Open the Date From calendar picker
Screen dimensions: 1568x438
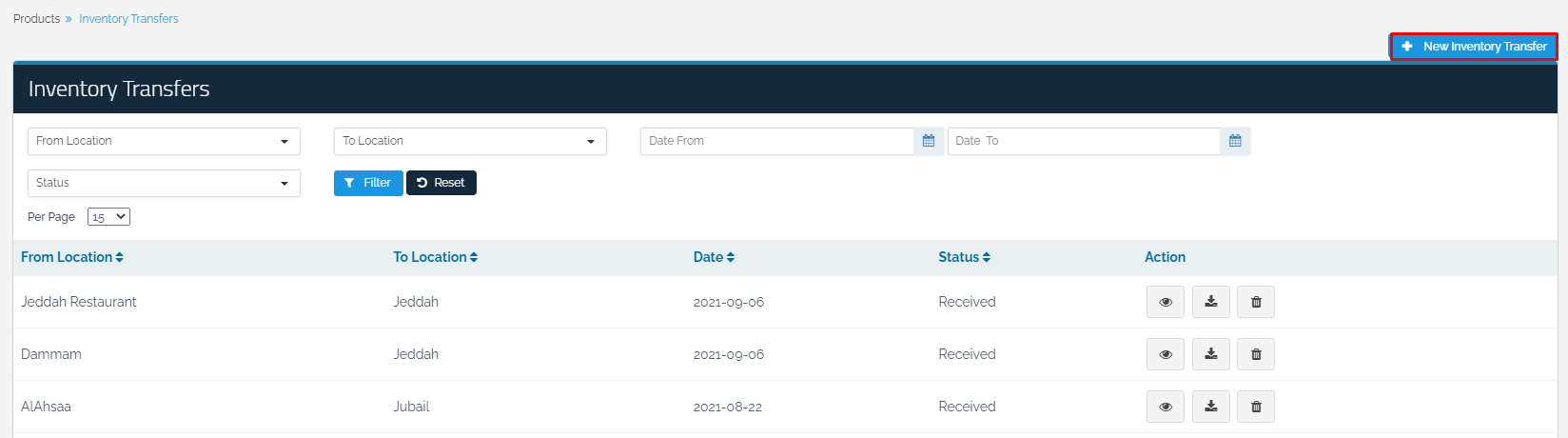tap(929, 141)
